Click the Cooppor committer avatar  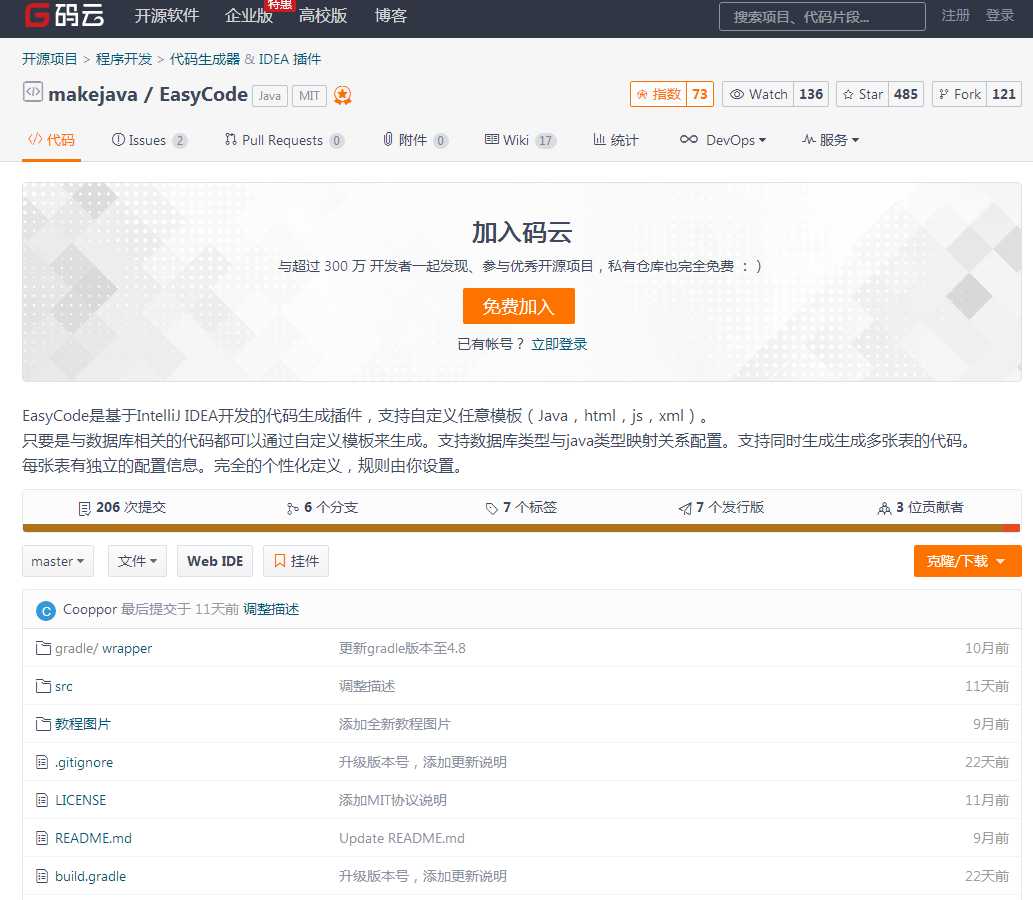click(45, 611)
